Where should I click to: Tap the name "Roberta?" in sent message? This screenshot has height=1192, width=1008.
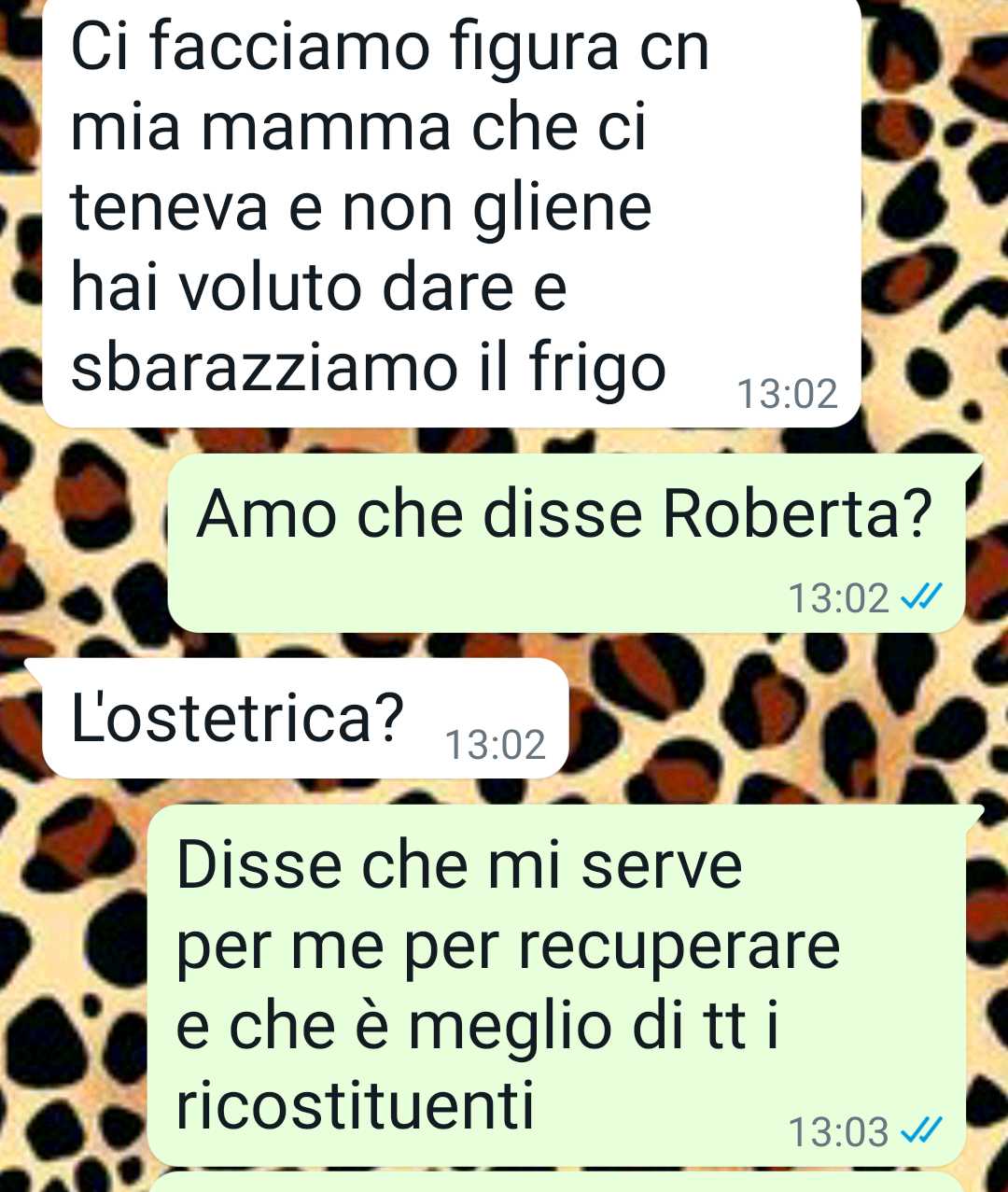click(x=798, y=513)
